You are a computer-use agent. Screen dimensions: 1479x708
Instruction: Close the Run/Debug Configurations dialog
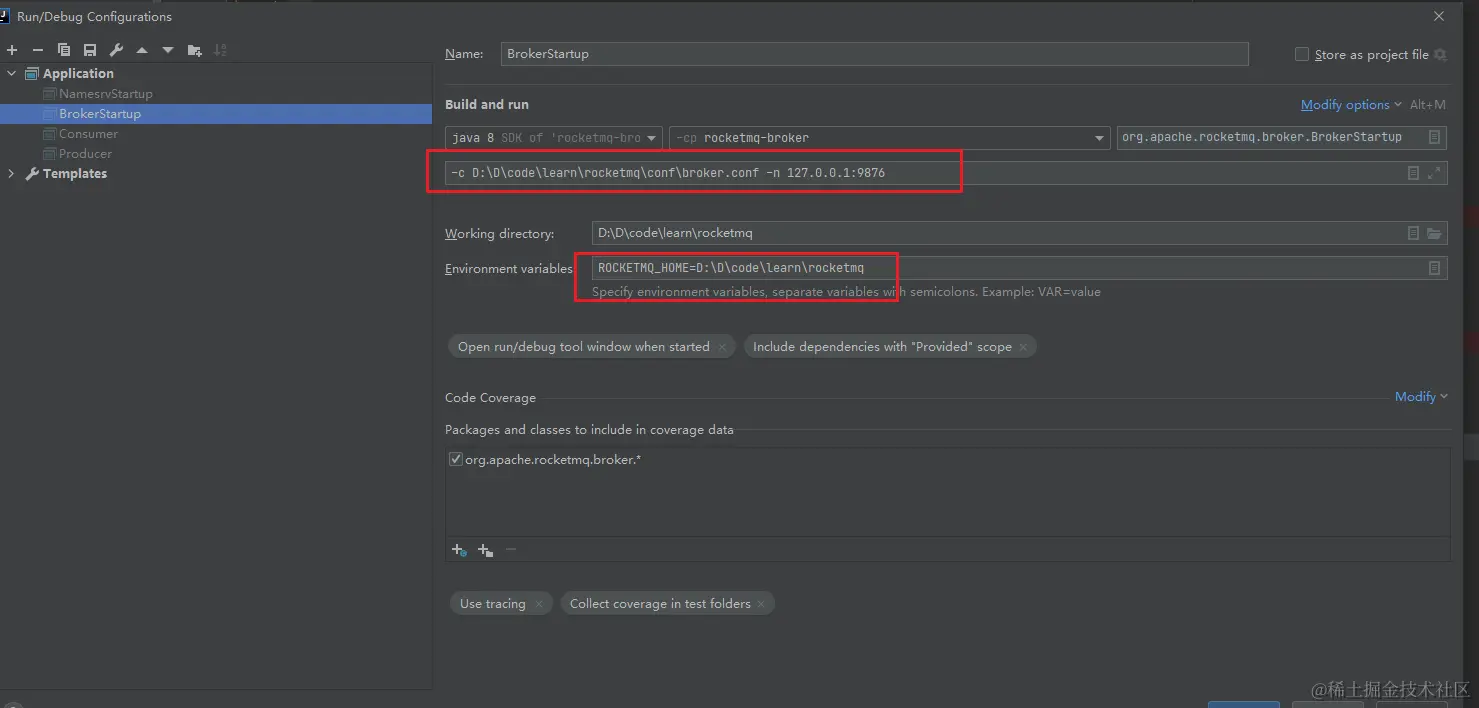[1439, 16]
